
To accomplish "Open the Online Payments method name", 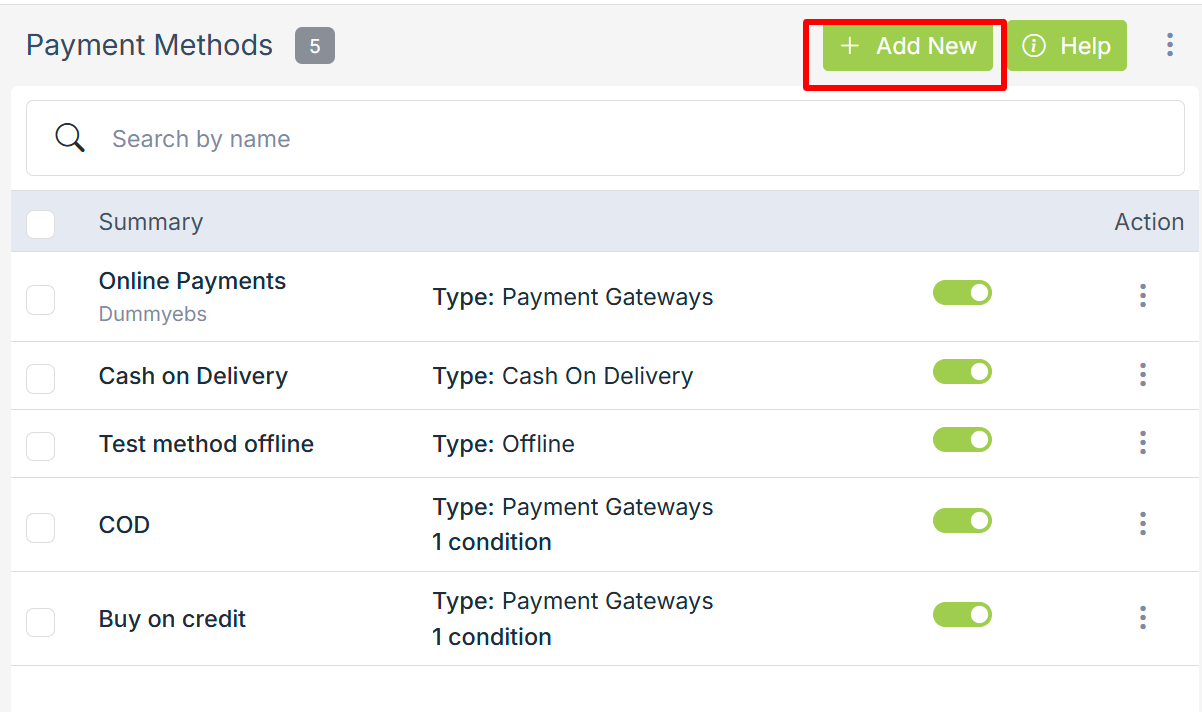I will tap(192, 282).
